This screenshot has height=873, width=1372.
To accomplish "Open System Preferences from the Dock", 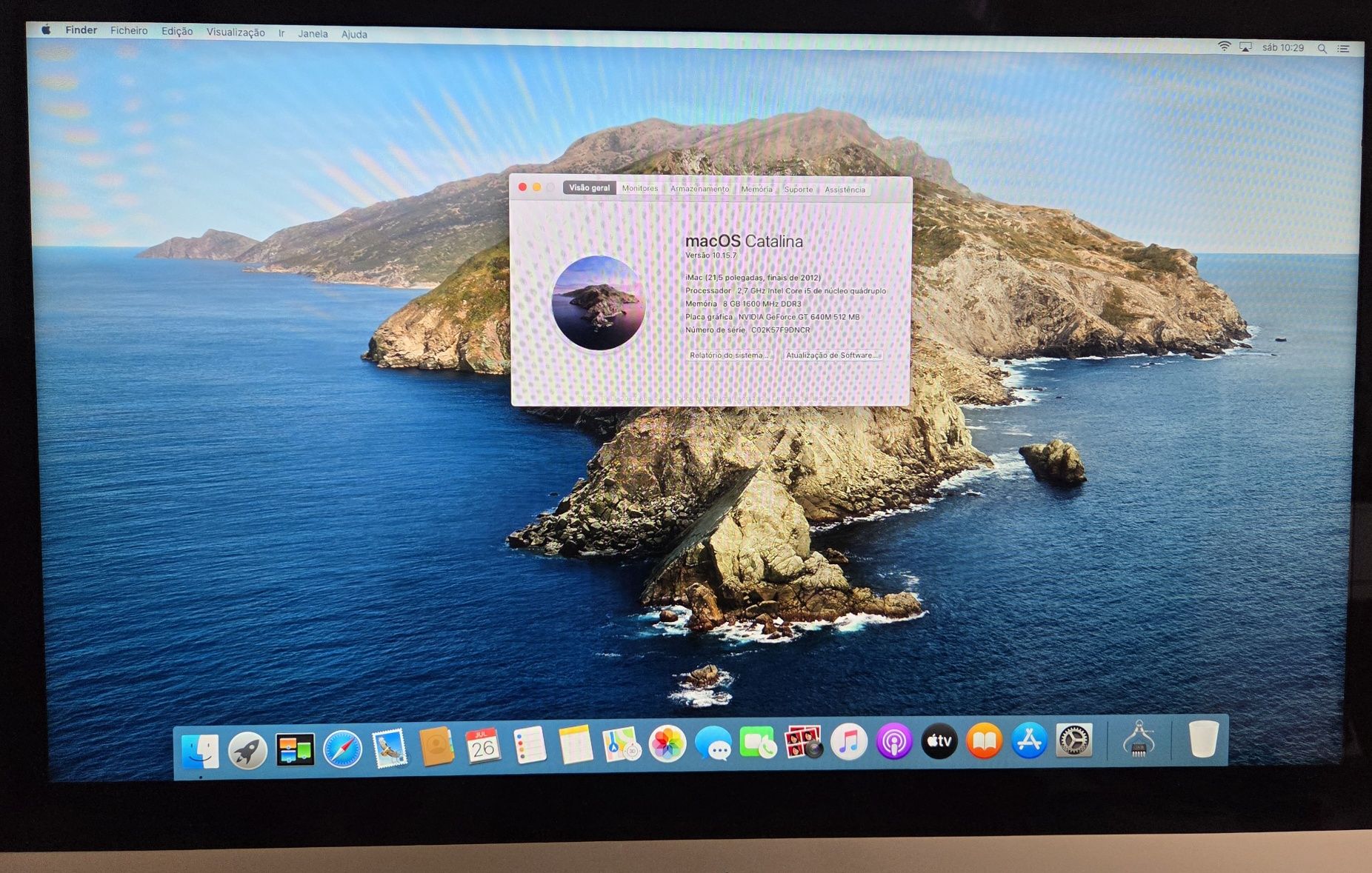I will (1074, 740).
